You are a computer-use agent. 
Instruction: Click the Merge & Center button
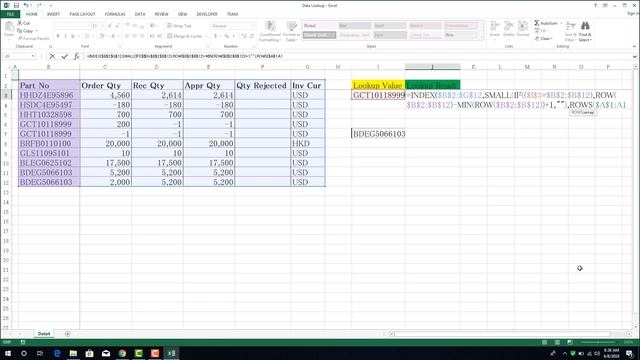pos(184,36)
